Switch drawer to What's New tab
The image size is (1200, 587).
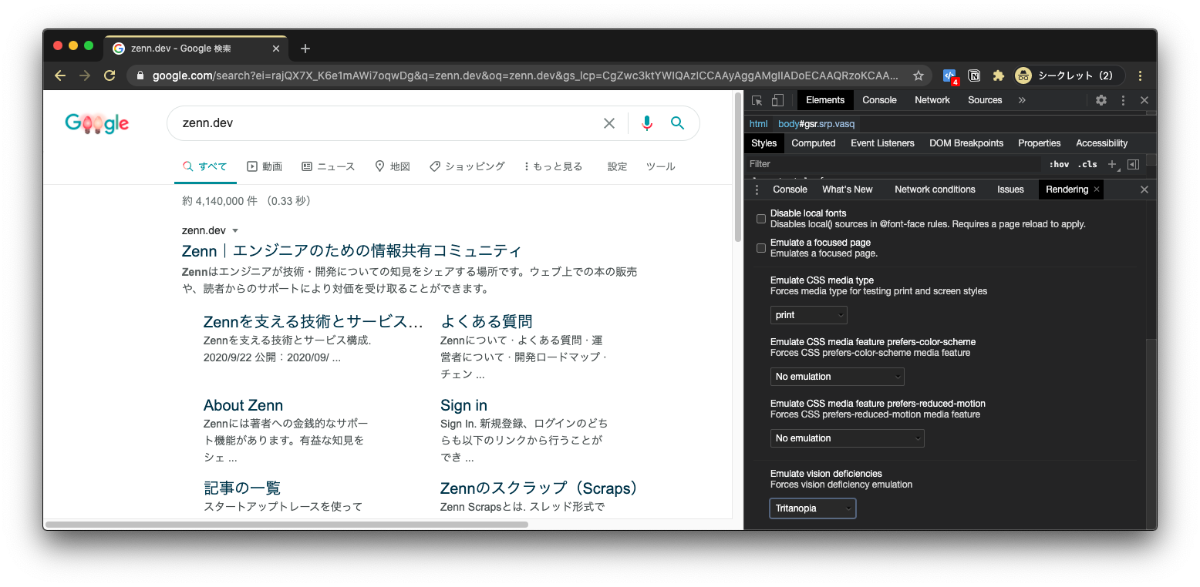847,189
